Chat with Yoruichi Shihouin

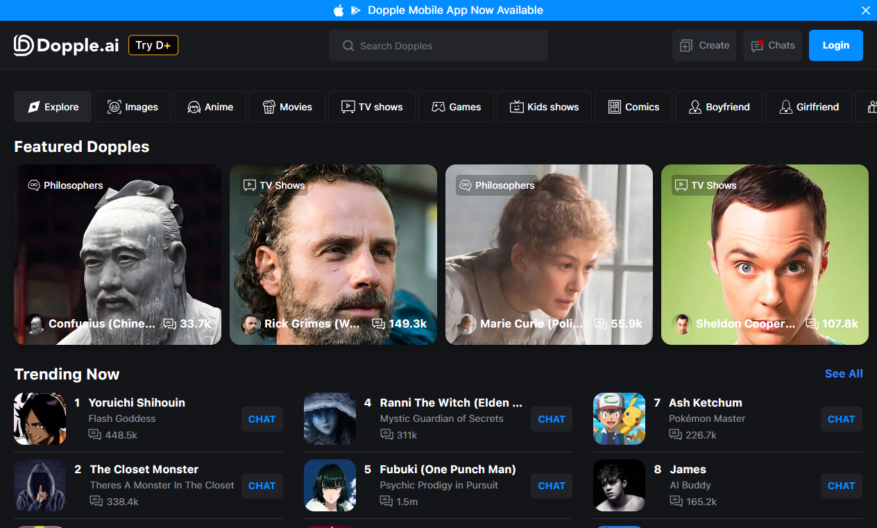pos(262,419)
